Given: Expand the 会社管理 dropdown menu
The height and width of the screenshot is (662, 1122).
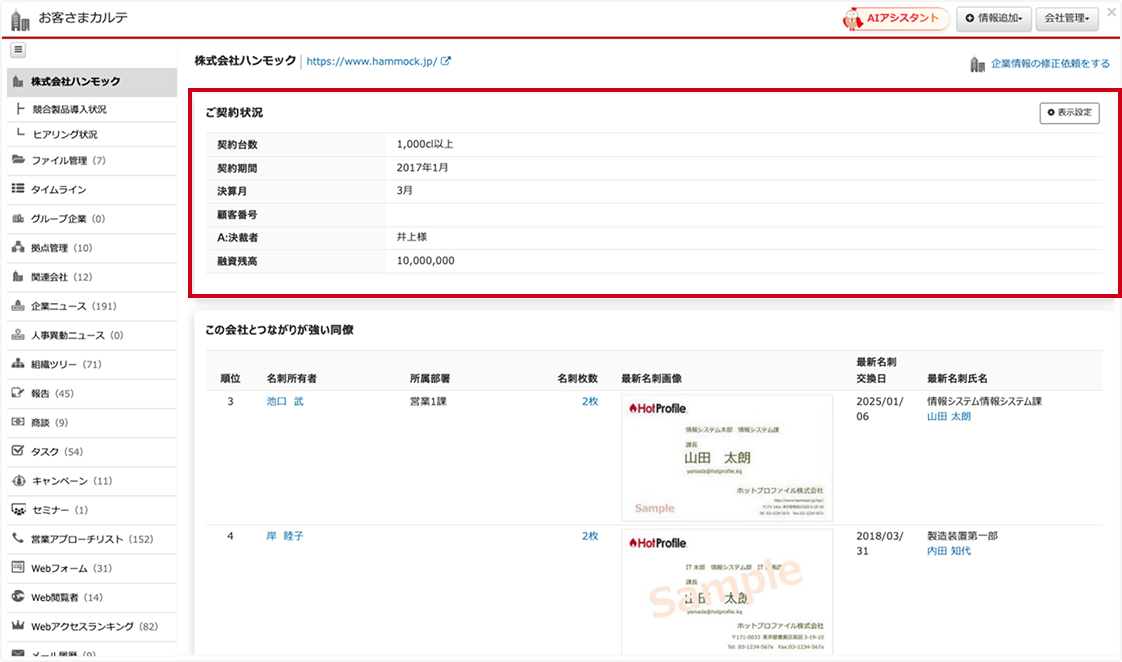Looking at the screenshot, I should (1067, 18).
